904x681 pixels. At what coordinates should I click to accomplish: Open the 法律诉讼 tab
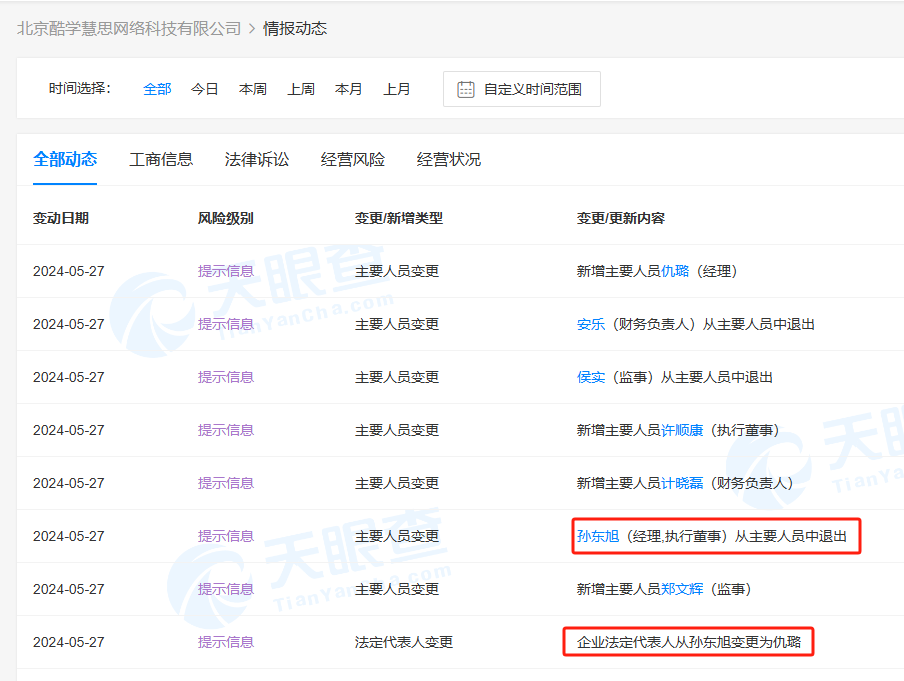point(257,159)
